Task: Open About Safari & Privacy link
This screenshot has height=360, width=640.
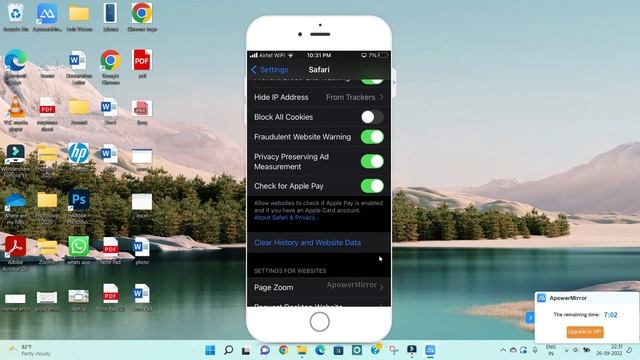Action: [287, 218]
